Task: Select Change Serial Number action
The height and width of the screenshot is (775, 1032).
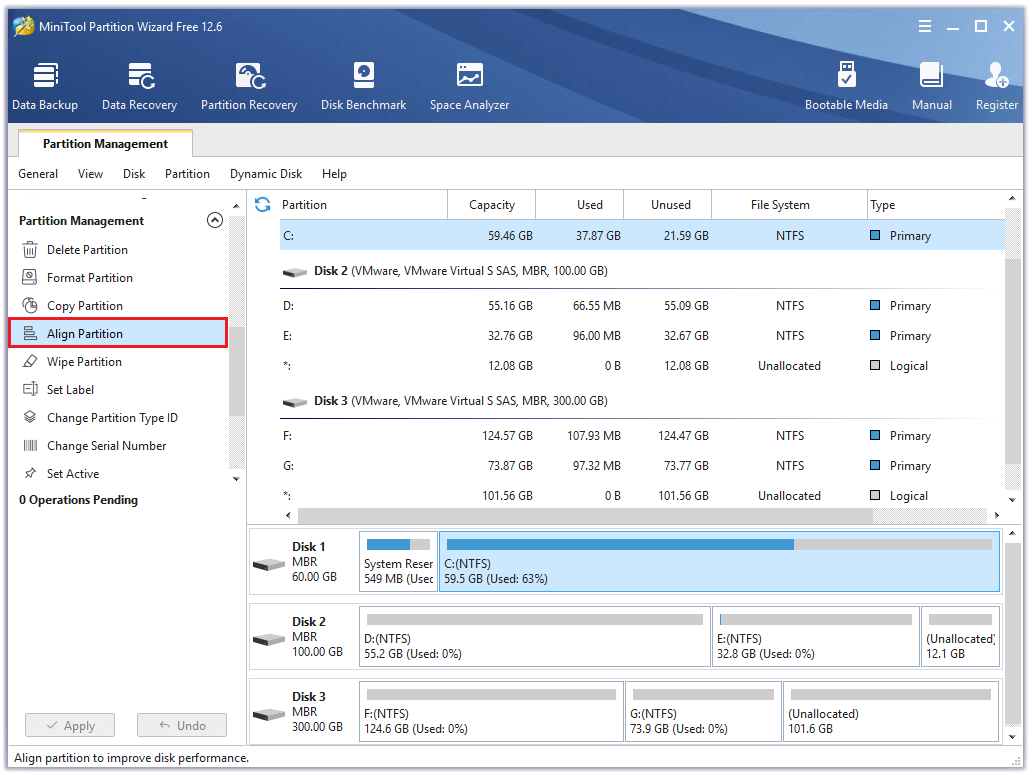Action: click(106, 446)
